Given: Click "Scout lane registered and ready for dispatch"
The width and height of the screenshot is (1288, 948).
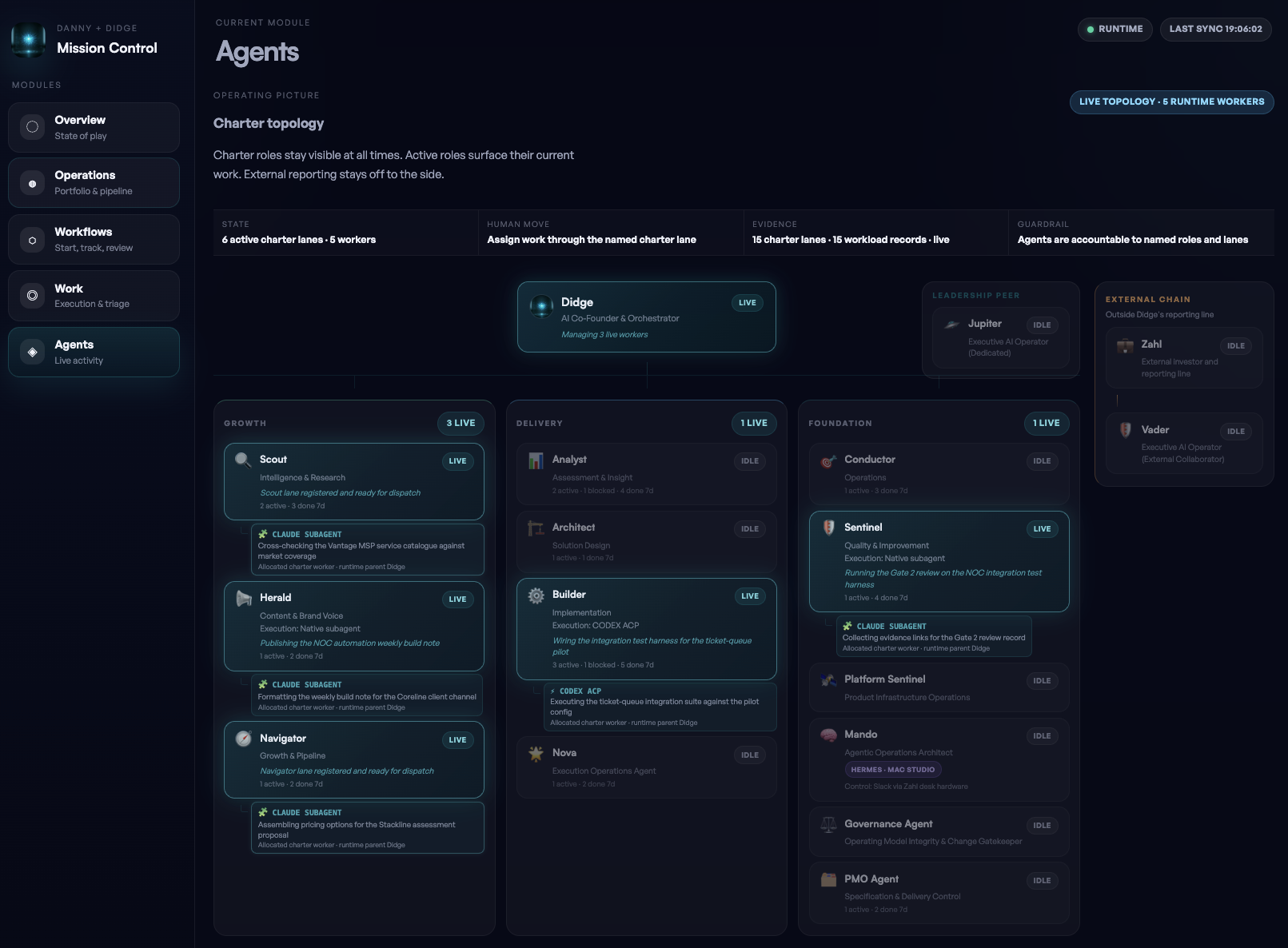Looking at the screenshot, I should [x=340, y=493].
